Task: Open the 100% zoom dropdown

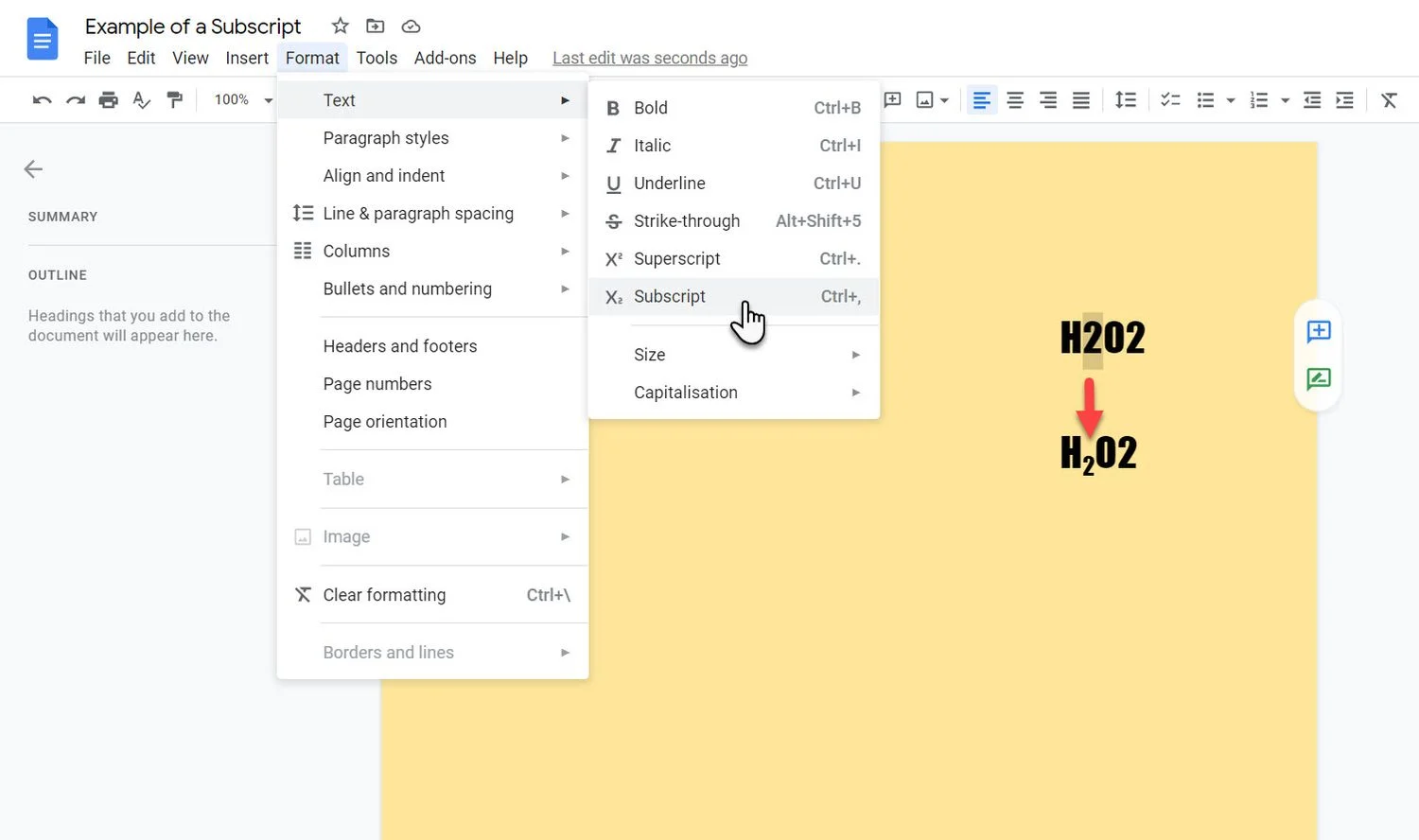Action: click(242, 99)
